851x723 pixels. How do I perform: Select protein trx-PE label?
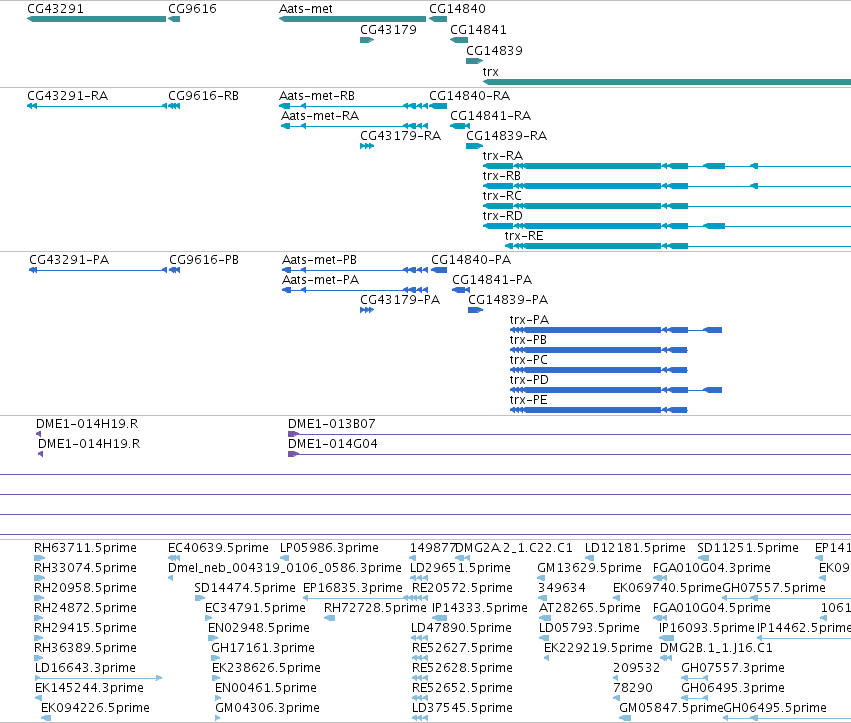528,400
